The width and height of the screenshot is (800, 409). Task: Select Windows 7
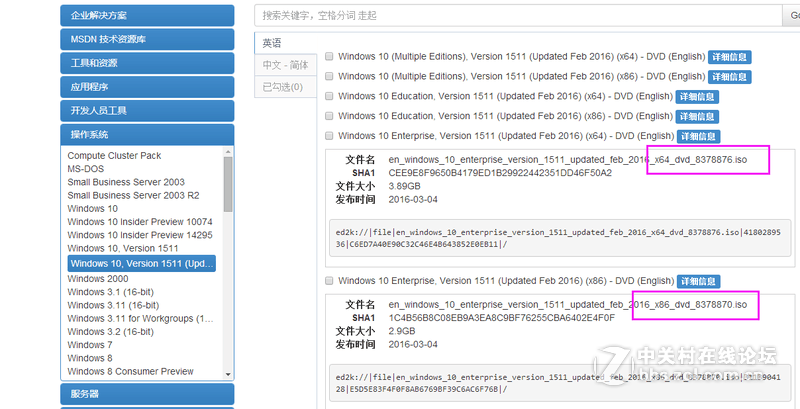[x=90, y=345]
